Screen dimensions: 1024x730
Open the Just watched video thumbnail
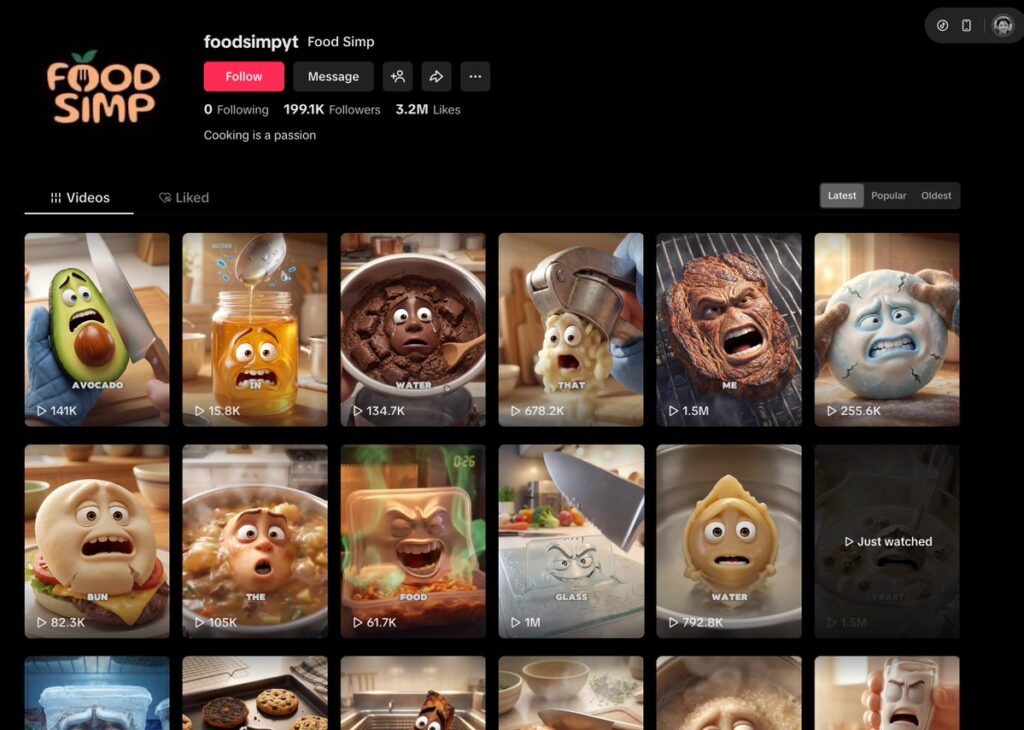click(x=886, y=540)
